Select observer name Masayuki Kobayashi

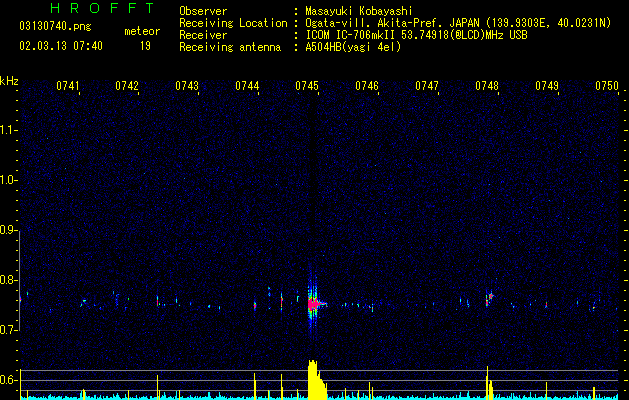click(359, 11)
